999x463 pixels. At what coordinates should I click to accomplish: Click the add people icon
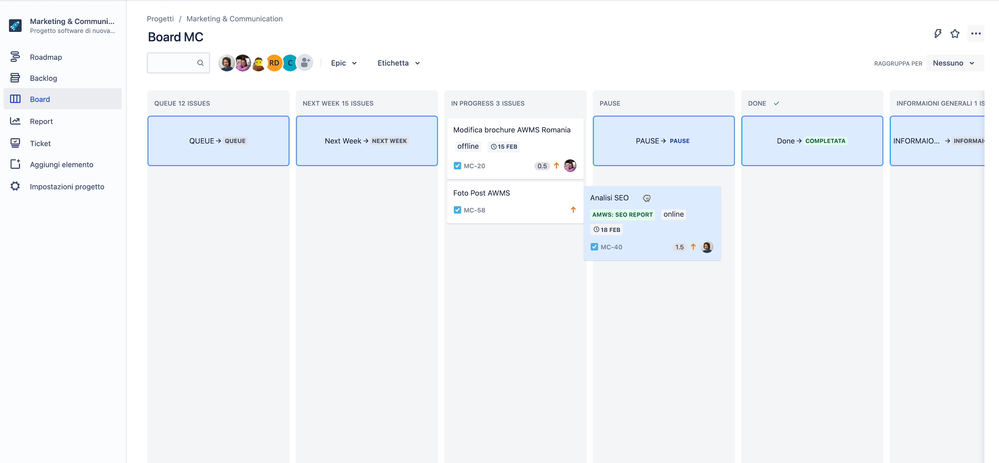305,62
